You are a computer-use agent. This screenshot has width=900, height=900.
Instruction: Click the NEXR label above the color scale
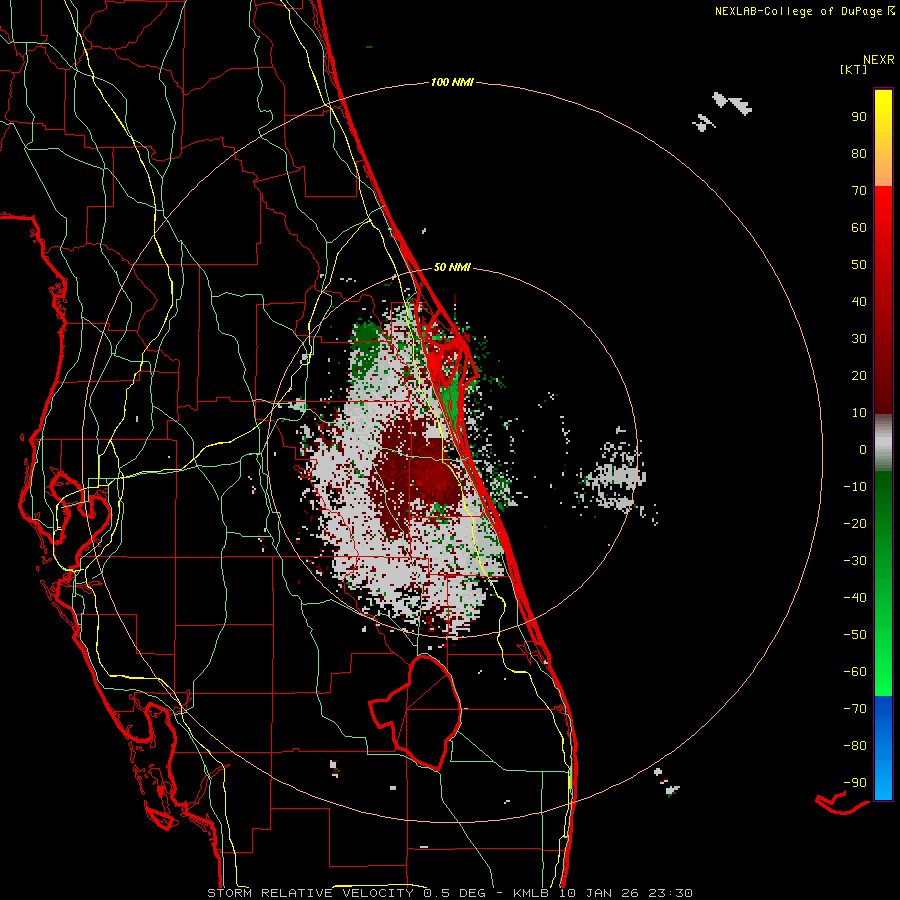(879, 60)
